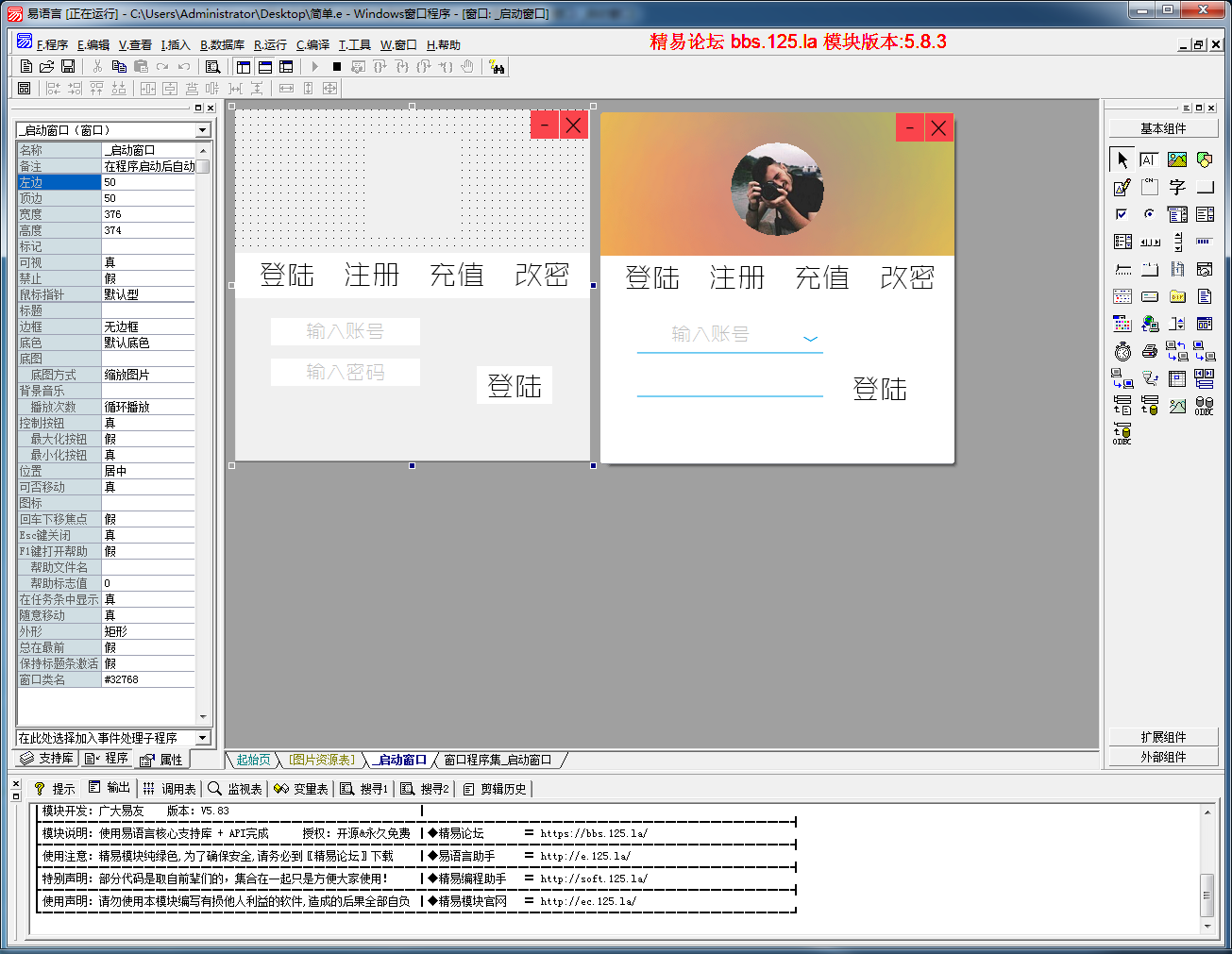Click the binoculars find icon in toolbar
Viewport: 1232px width, 954px height.
point(498,66)
